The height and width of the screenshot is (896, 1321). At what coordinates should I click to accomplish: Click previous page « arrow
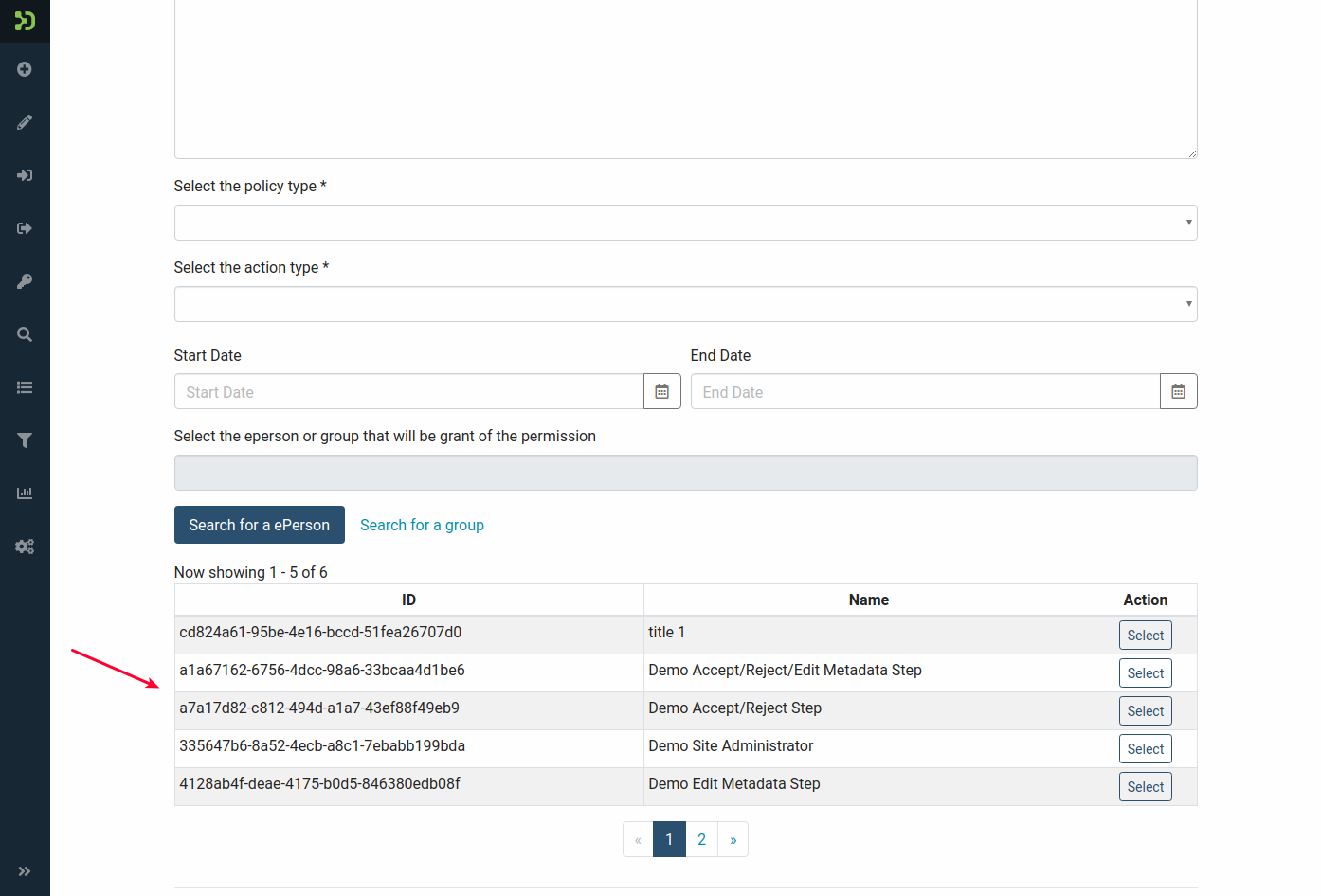pos(638,839)
